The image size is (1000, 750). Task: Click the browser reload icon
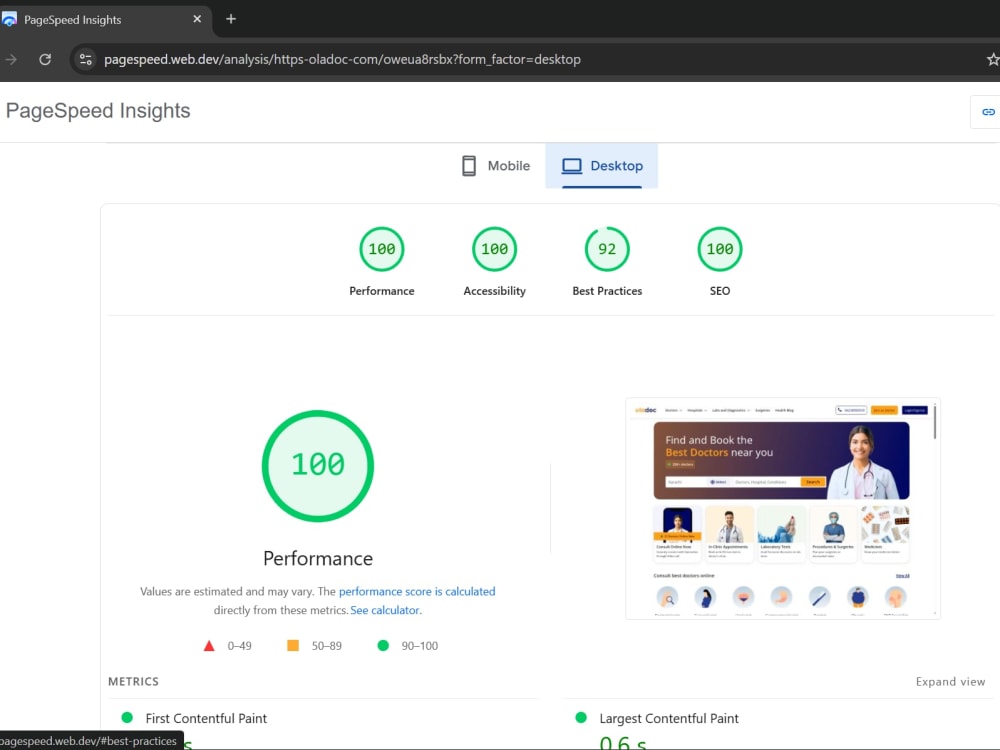coord(45,59)
